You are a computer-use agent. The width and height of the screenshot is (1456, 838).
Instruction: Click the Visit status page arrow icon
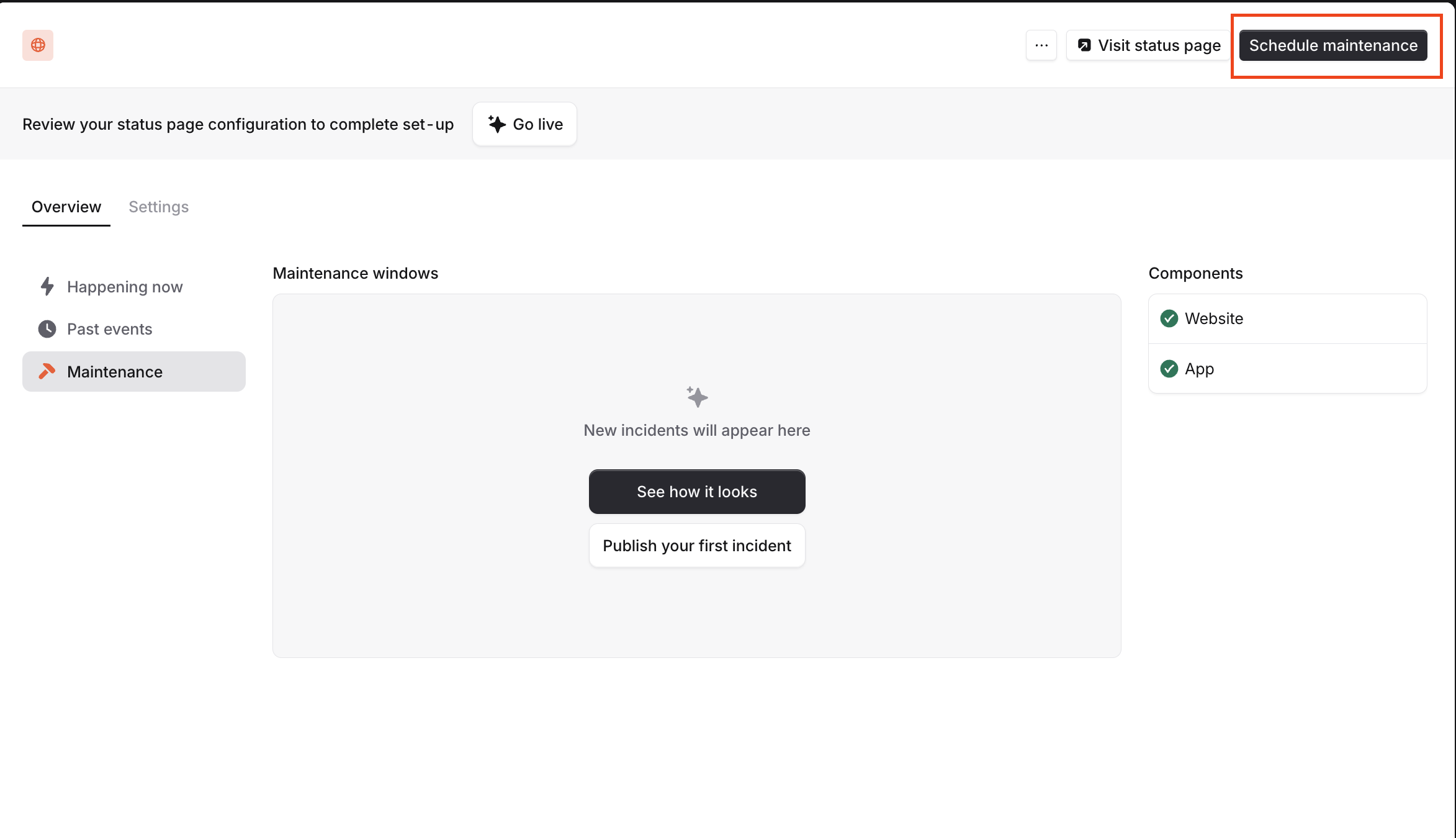click(x=1084, y=45)
